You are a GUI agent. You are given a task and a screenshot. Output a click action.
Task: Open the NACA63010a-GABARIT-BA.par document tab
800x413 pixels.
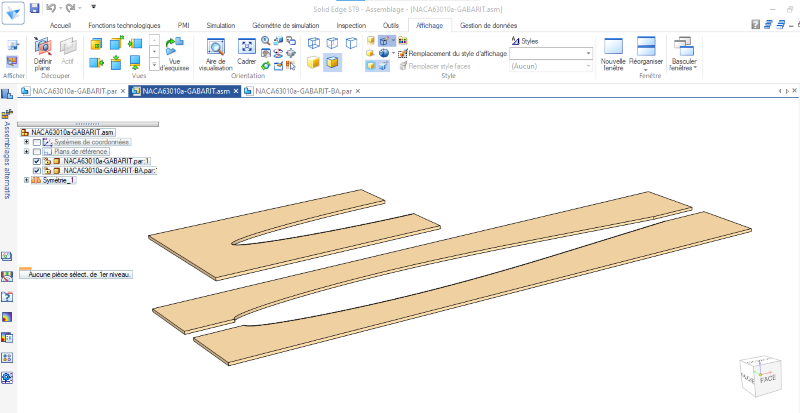click(x=302, y=90)
